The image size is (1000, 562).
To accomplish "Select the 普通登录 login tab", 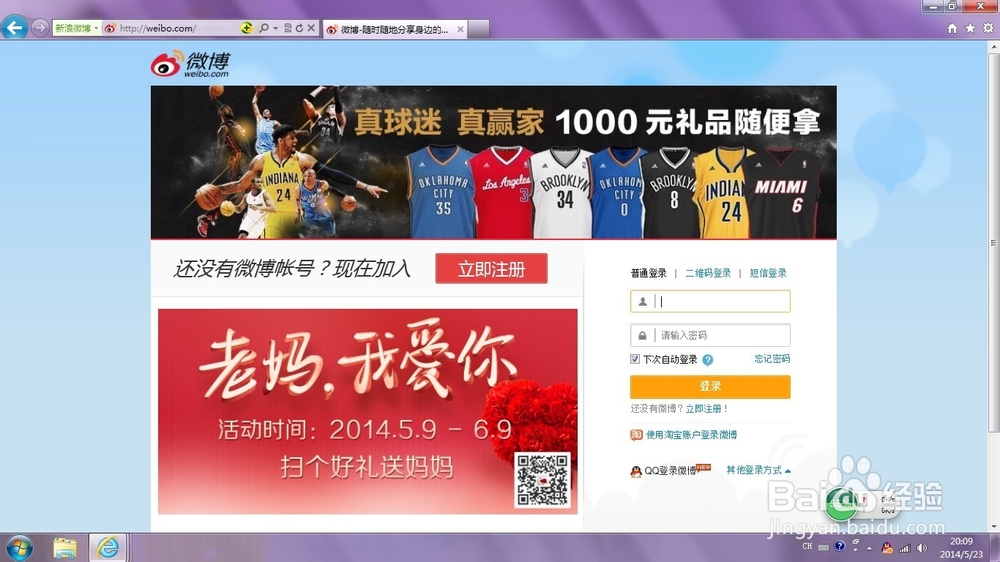I will (x=649, y=273).
